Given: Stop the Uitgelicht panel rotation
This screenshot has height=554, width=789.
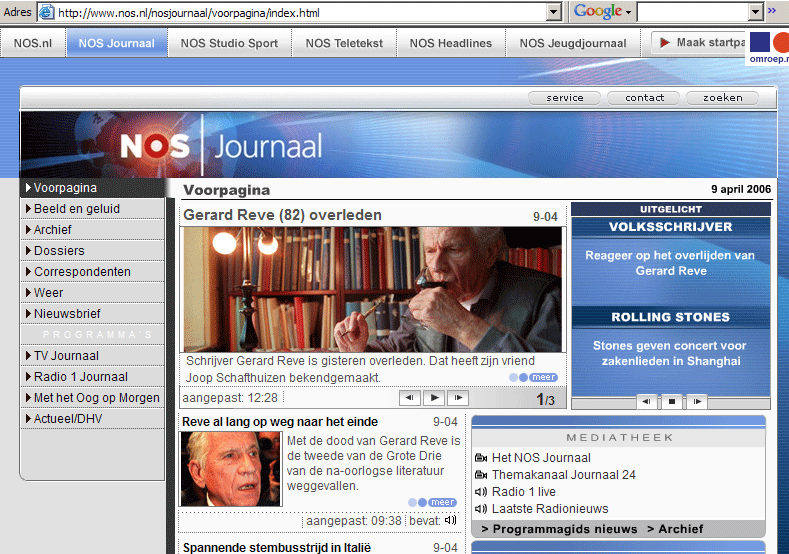Looking at the screenshot, I should 672,402.
